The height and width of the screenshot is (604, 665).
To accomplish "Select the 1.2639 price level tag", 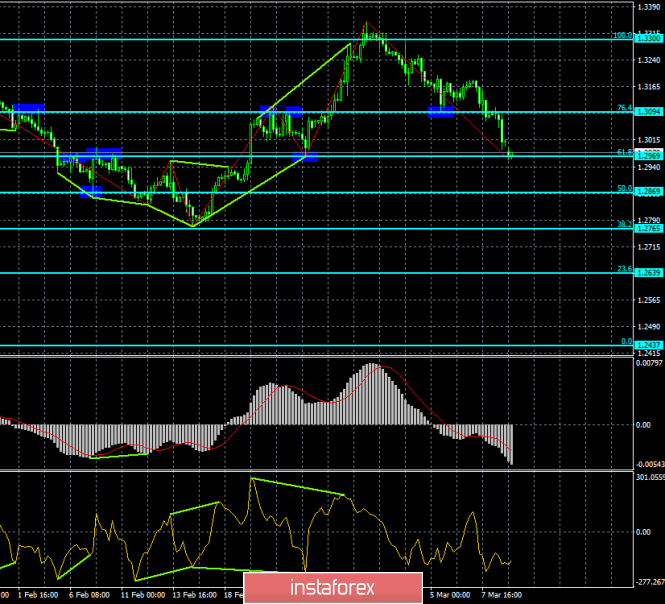I will 649,273.
